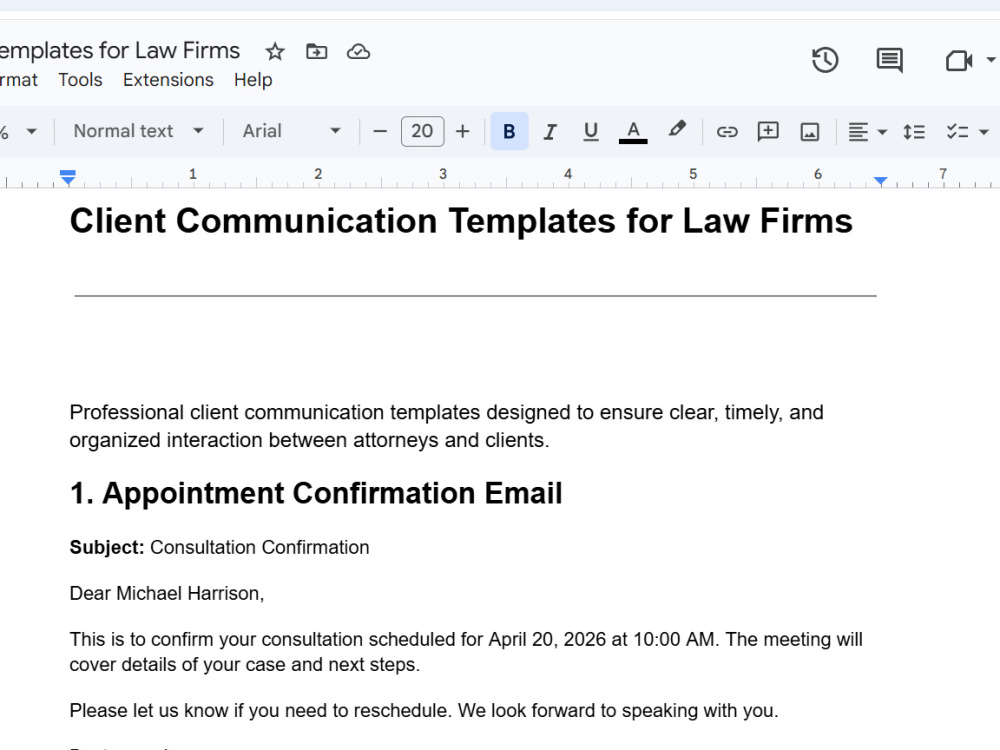This screenshot has height=750, width=1000.
Task: Open the Extensions menu
Action: pyautogui.click(x=168, y=80)
